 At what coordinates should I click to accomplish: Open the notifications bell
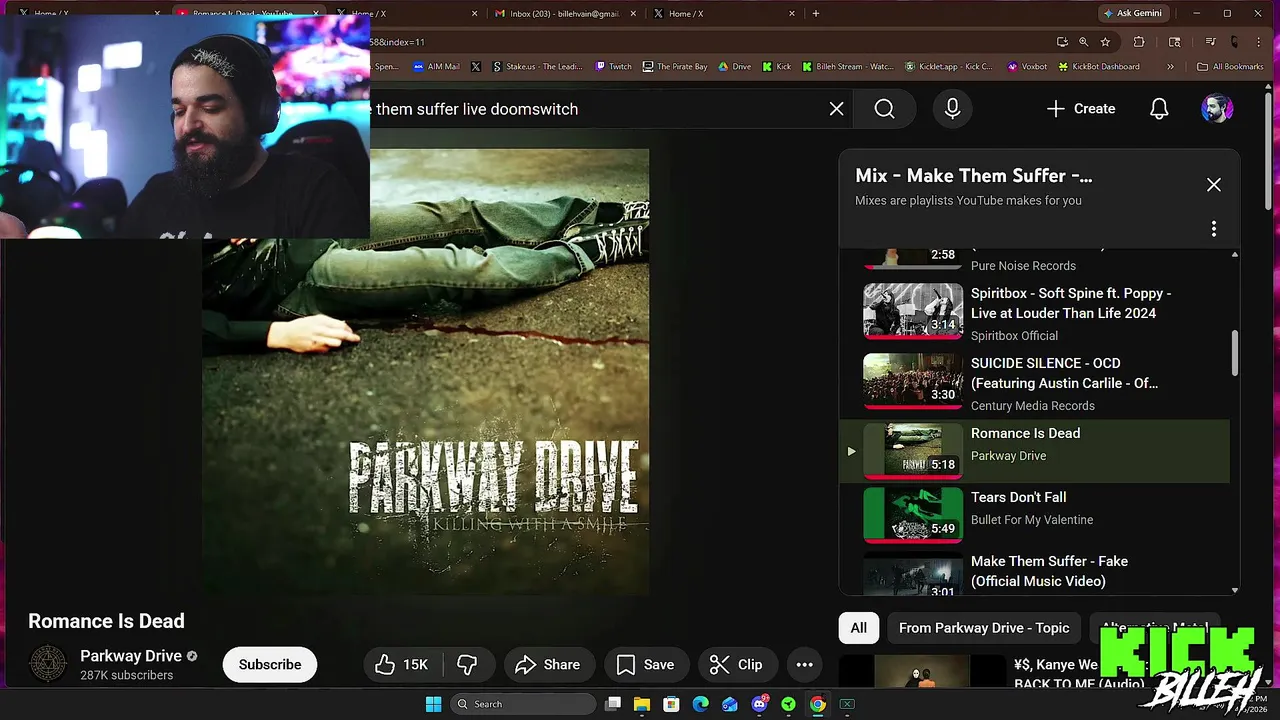(x=1159, y=109)
